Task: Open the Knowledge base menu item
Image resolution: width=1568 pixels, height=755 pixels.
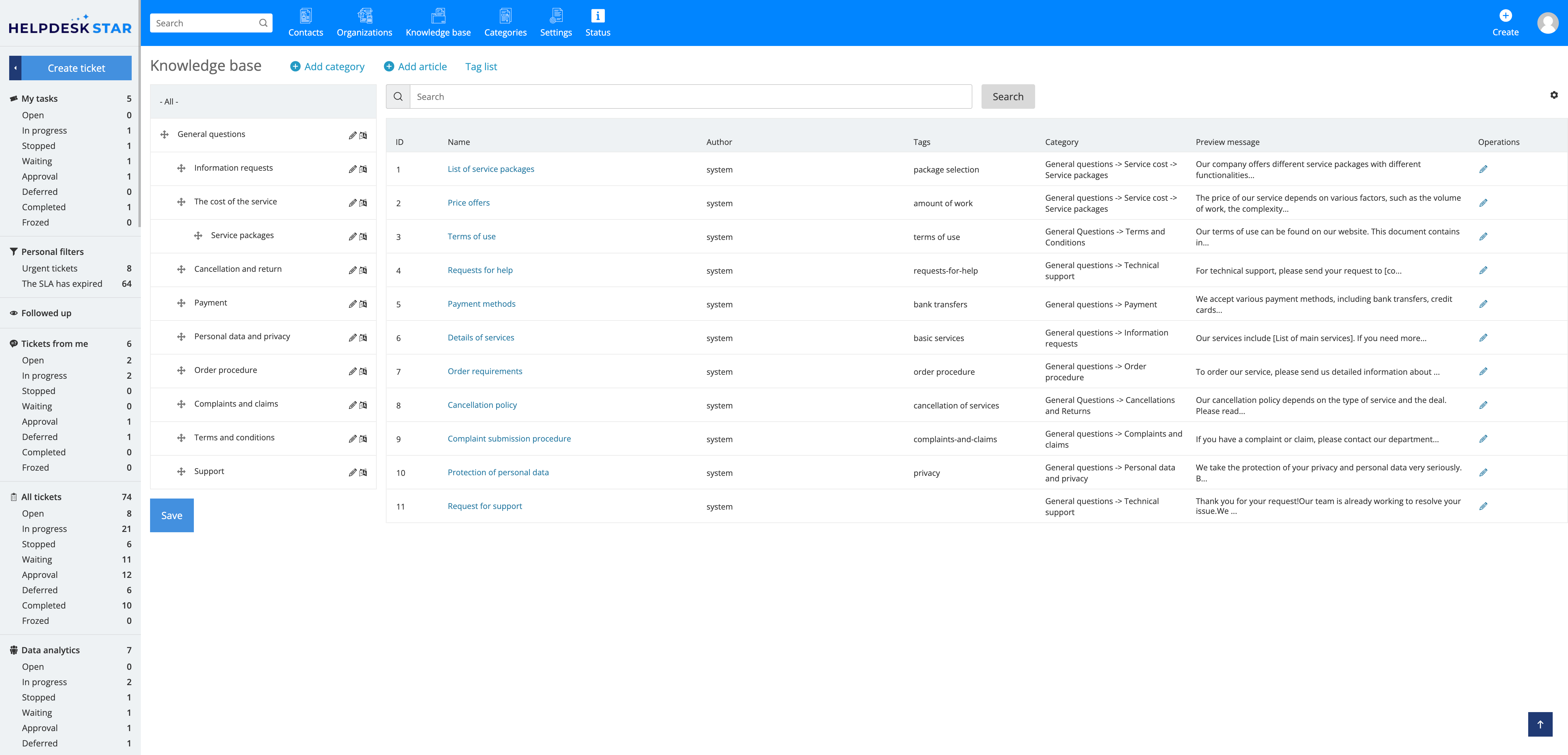Action: [438, 23]
